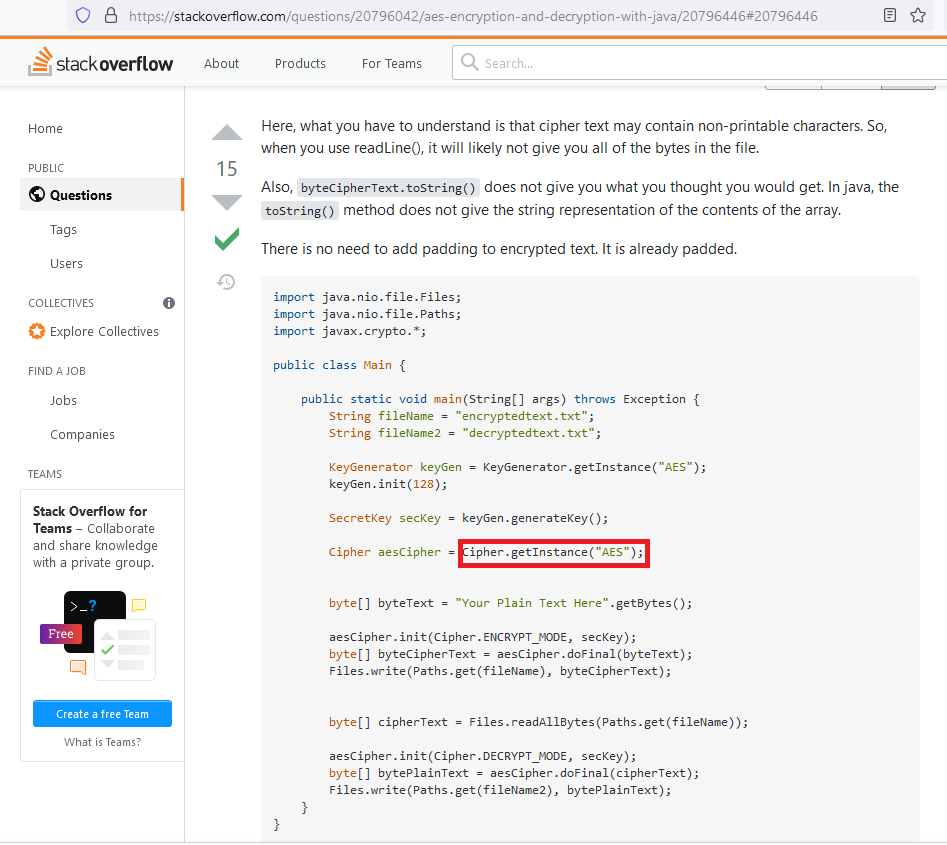Open Companies in the sidebar
Screen dimensions: 947x845
[82, 434]
